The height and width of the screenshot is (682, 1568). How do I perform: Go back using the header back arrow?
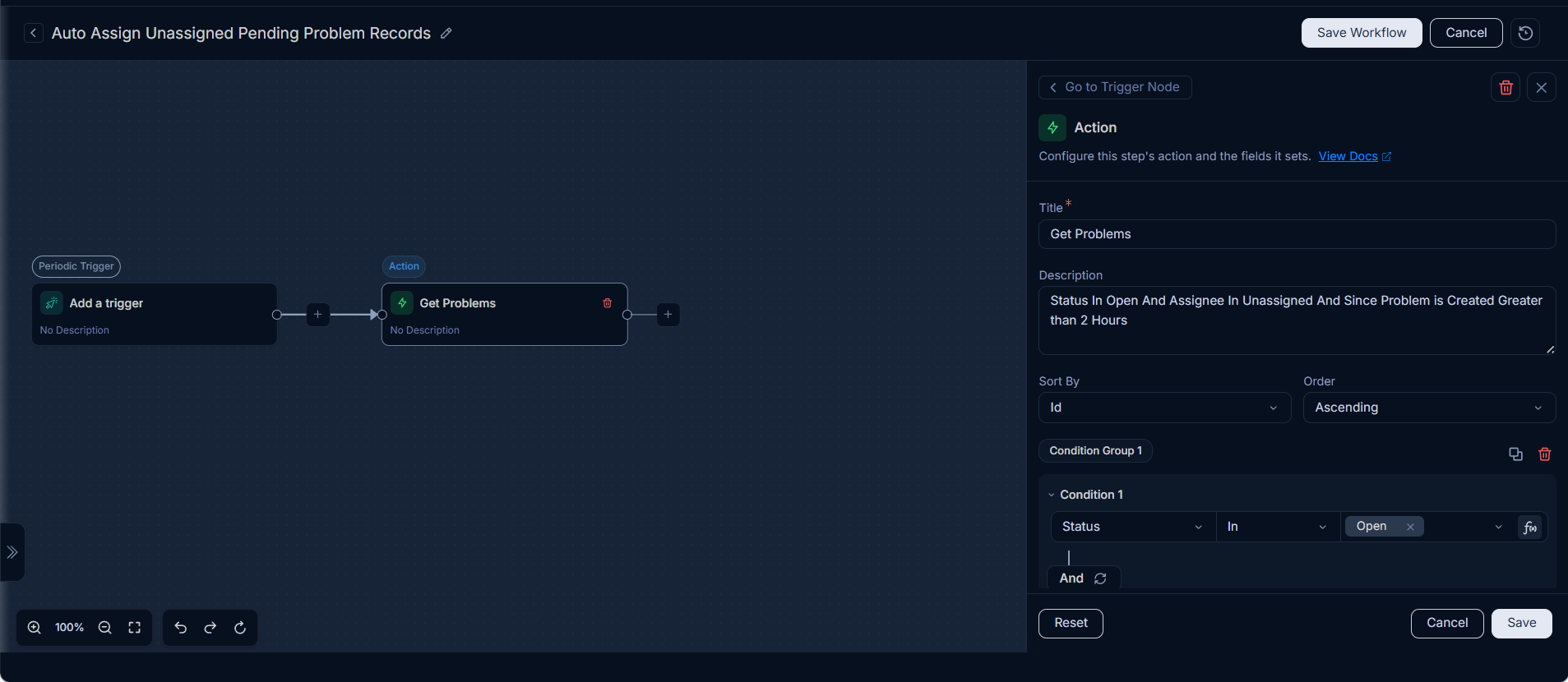coord(33,33)
